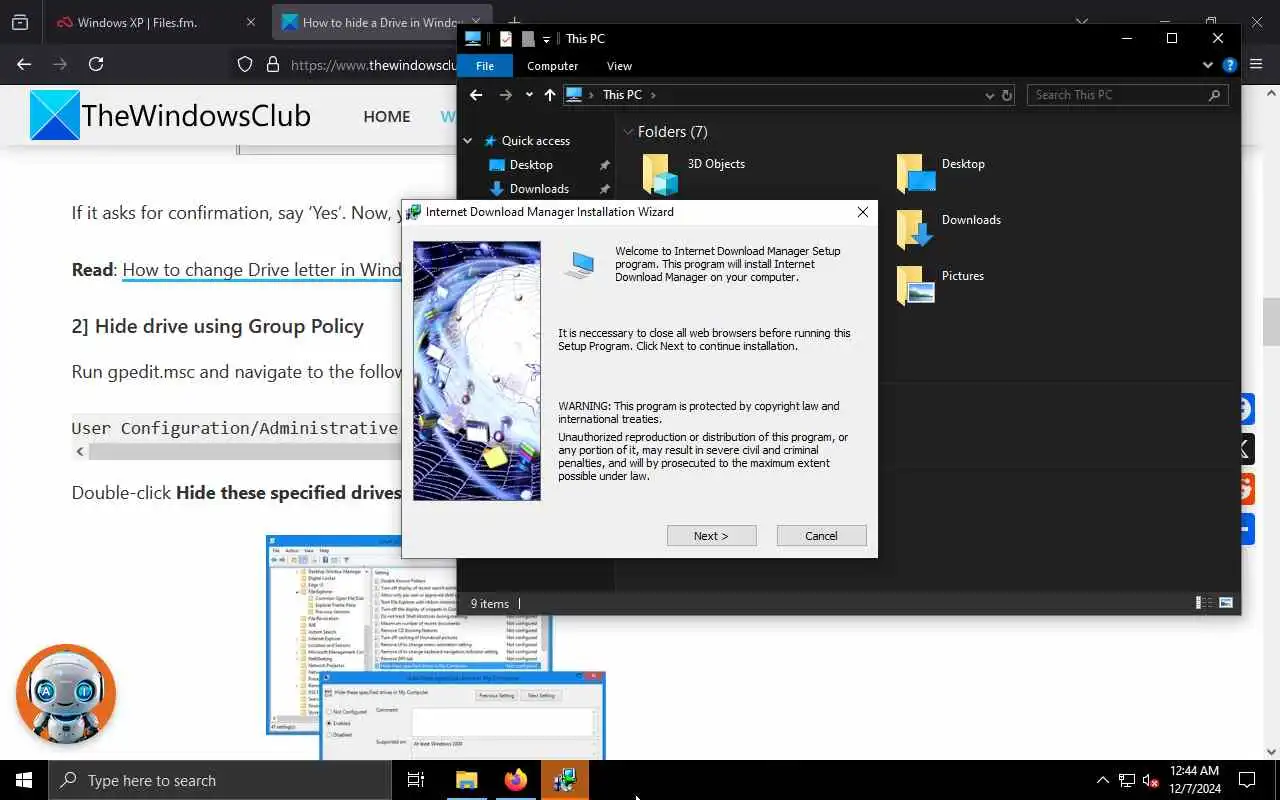Open the Action Center notifications

pos(1247,780)
